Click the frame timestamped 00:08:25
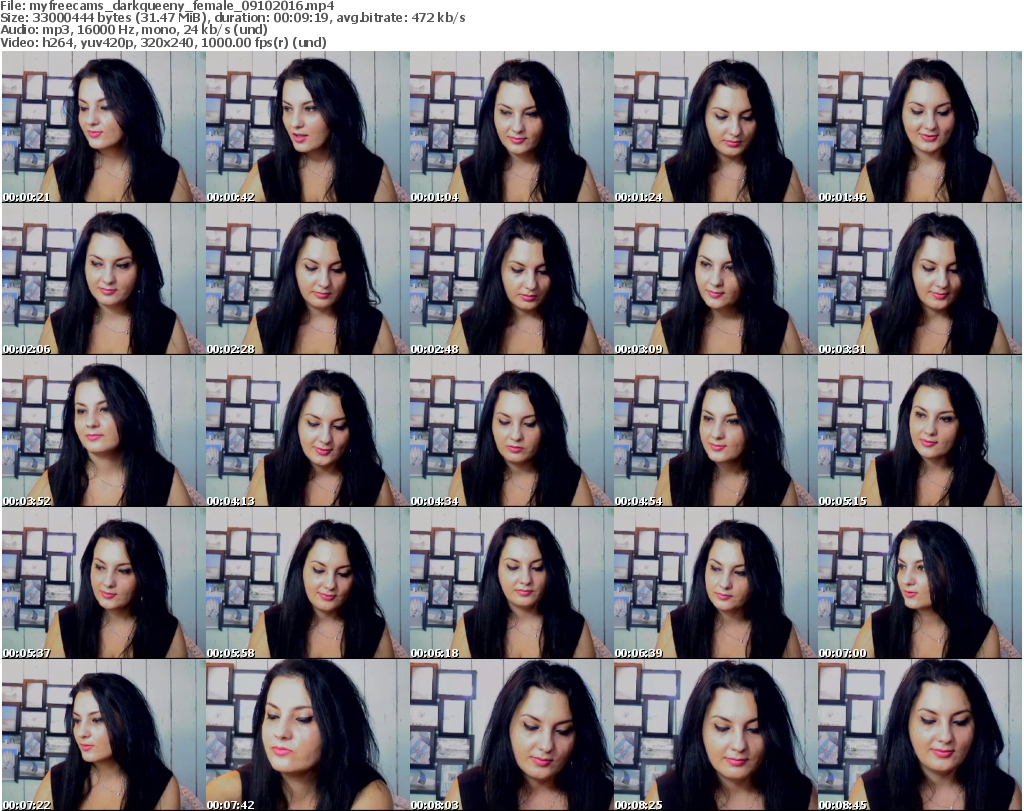 tap(715, 735)
